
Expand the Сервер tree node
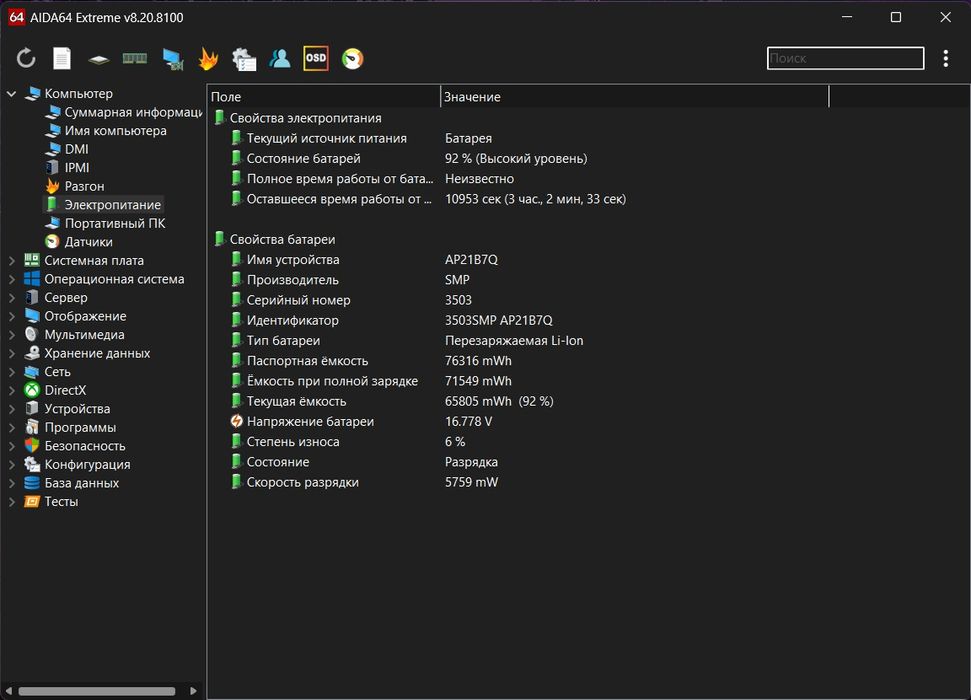pos(11,298)
